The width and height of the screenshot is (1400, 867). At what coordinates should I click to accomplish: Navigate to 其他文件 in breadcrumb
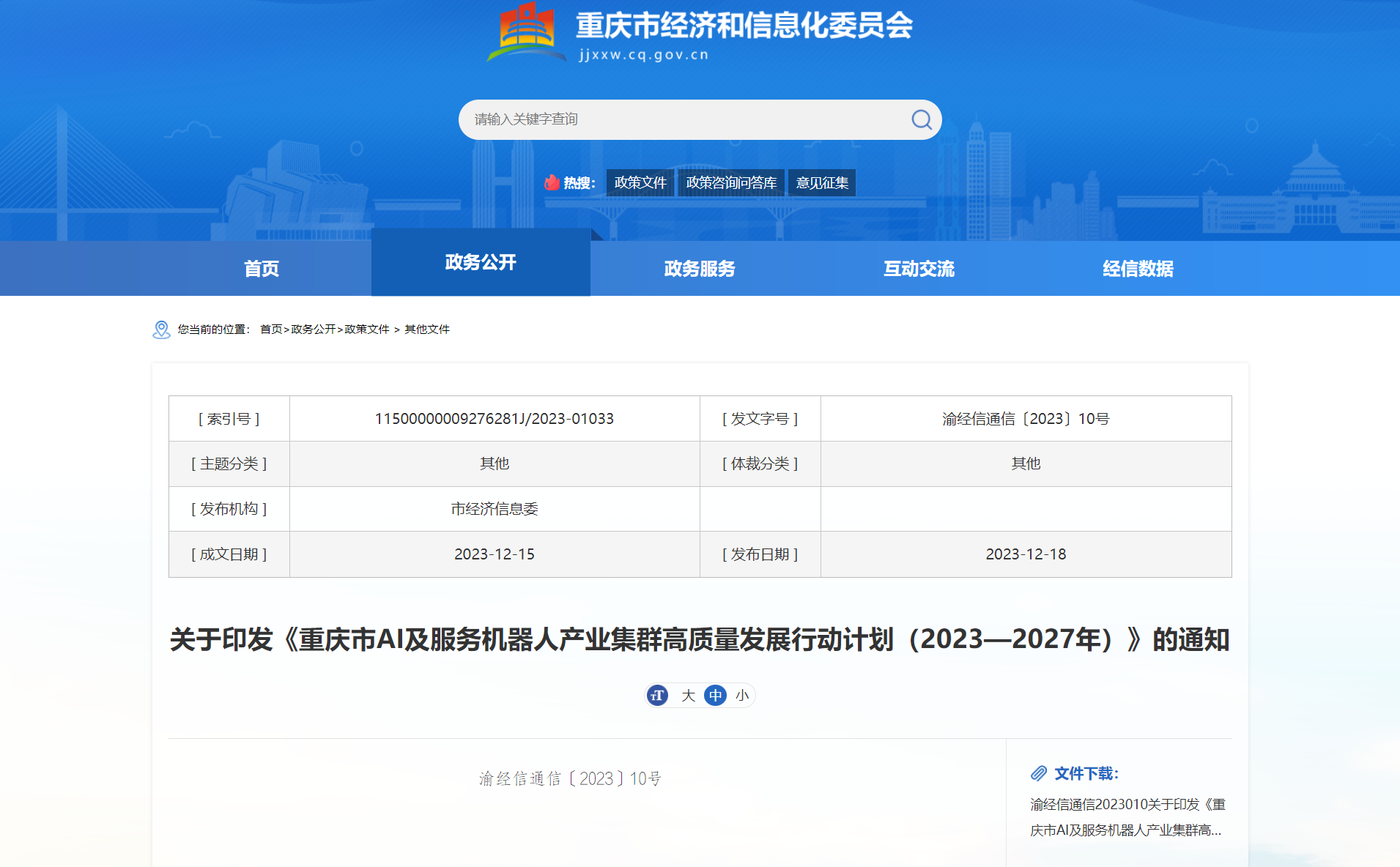click(x=427, y=330)
